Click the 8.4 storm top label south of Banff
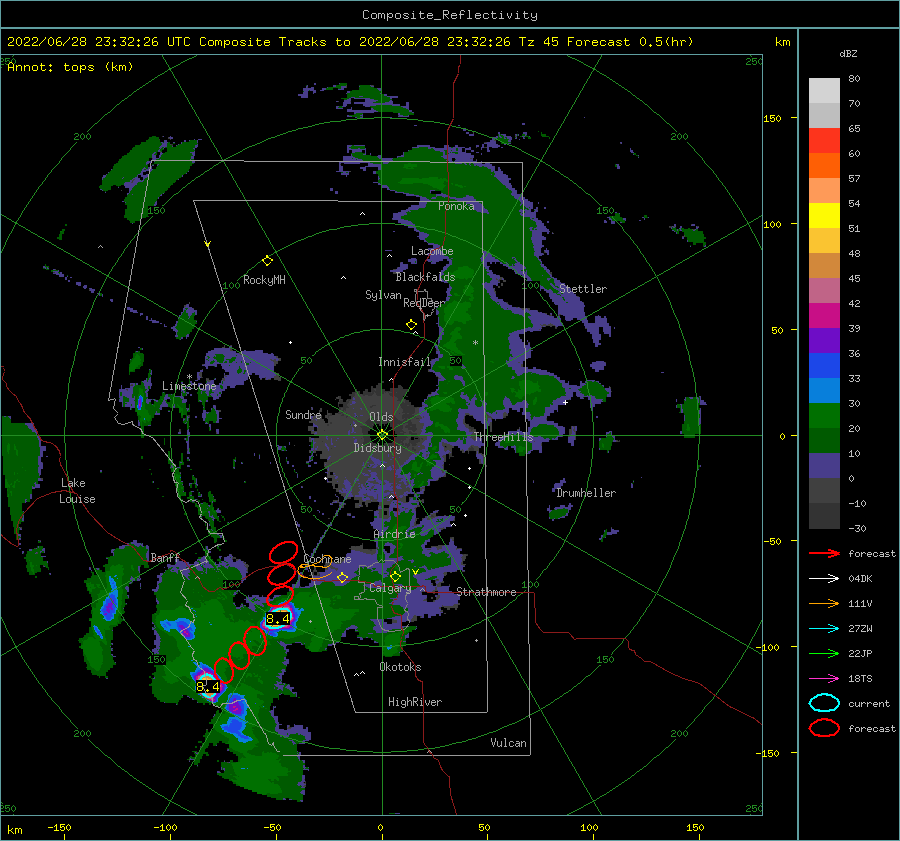This screenshot has height=841, width=900. [208, 687]
